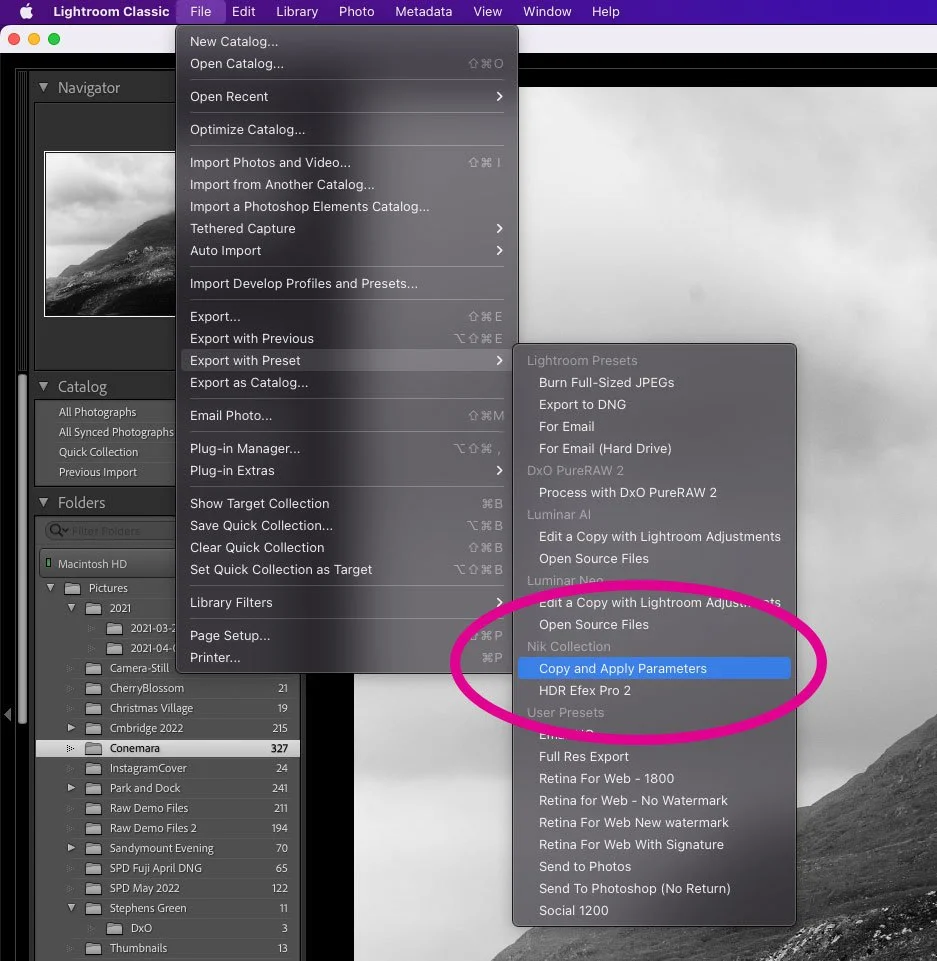Collapse the Catalog panel

[x=44, y=387]
